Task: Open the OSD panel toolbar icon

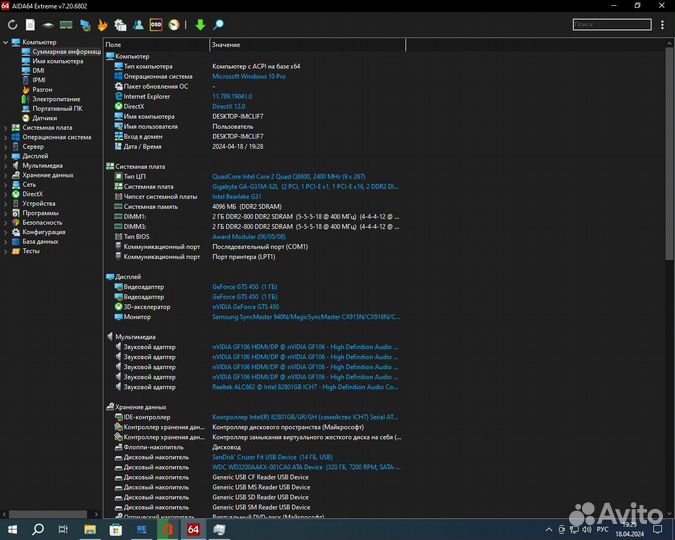Action: click(x=156, y=25)
